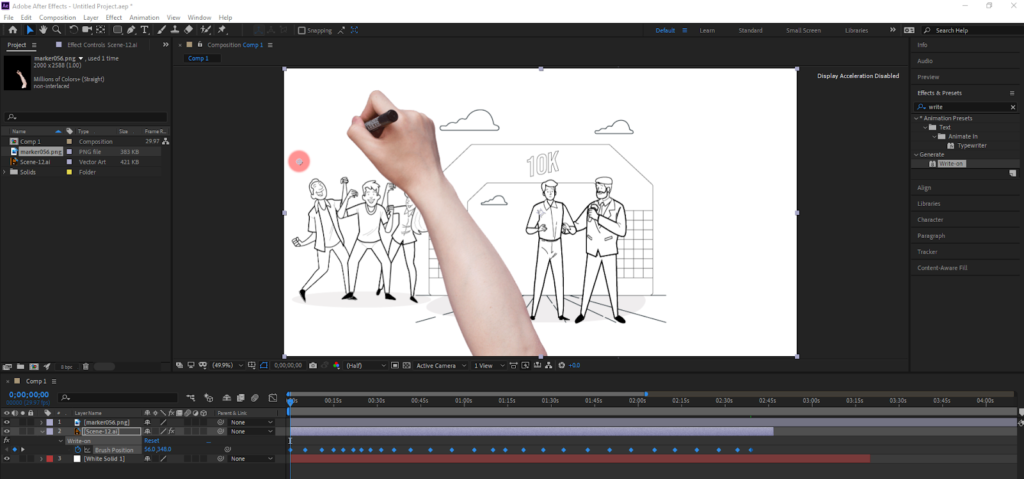Toggle visibility of White Solid 1 layer

point(7,459)
